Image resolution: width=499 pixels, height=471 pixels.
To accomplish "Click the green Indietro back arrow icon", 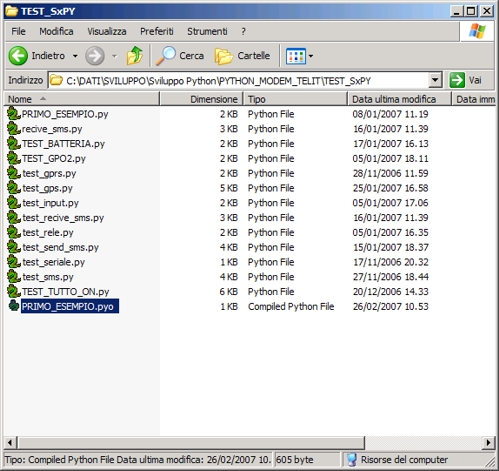I will click(x=18, y=56).
